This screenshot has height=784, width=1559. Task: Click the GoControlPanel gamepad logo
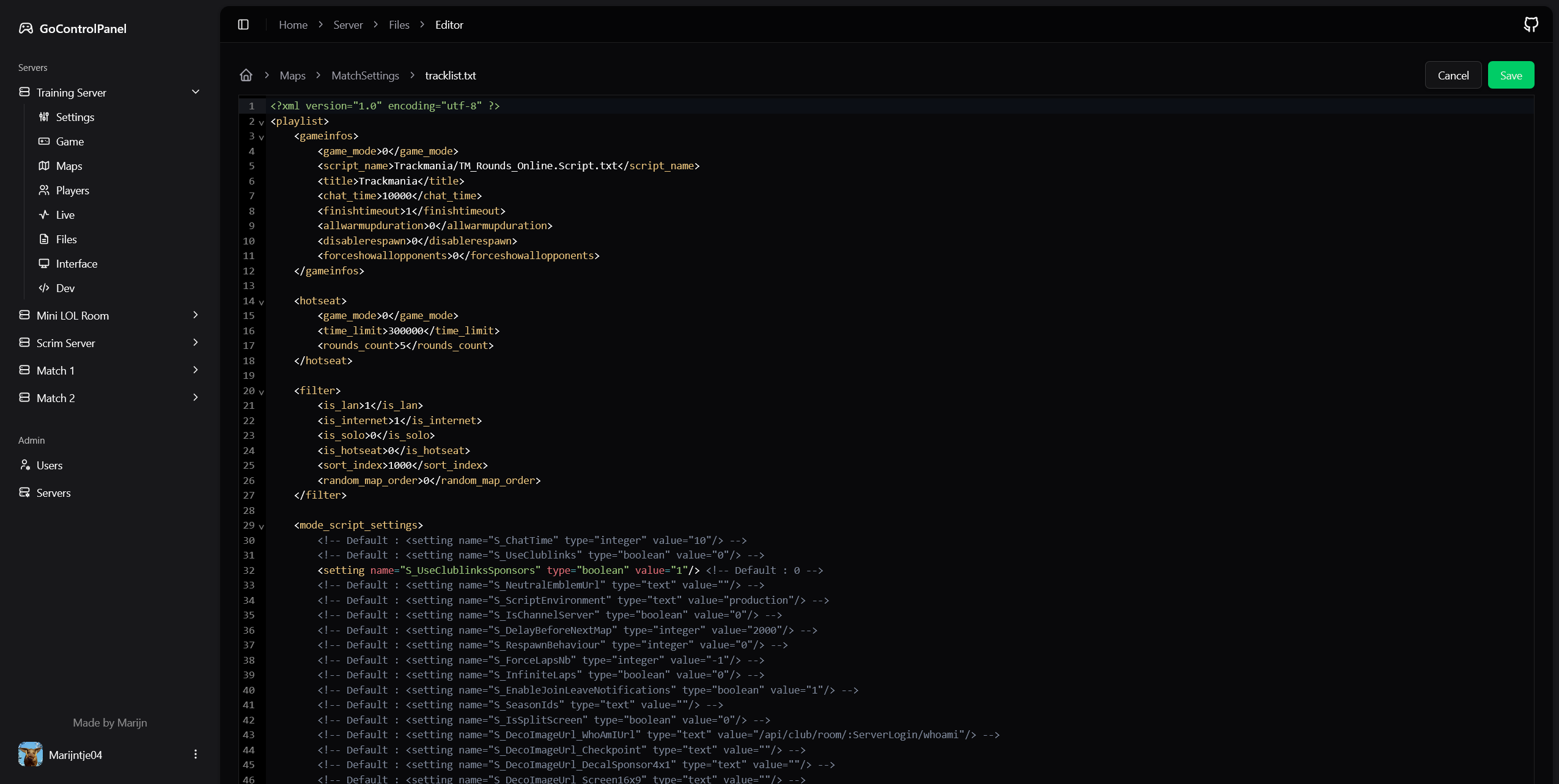click(26, 28)
